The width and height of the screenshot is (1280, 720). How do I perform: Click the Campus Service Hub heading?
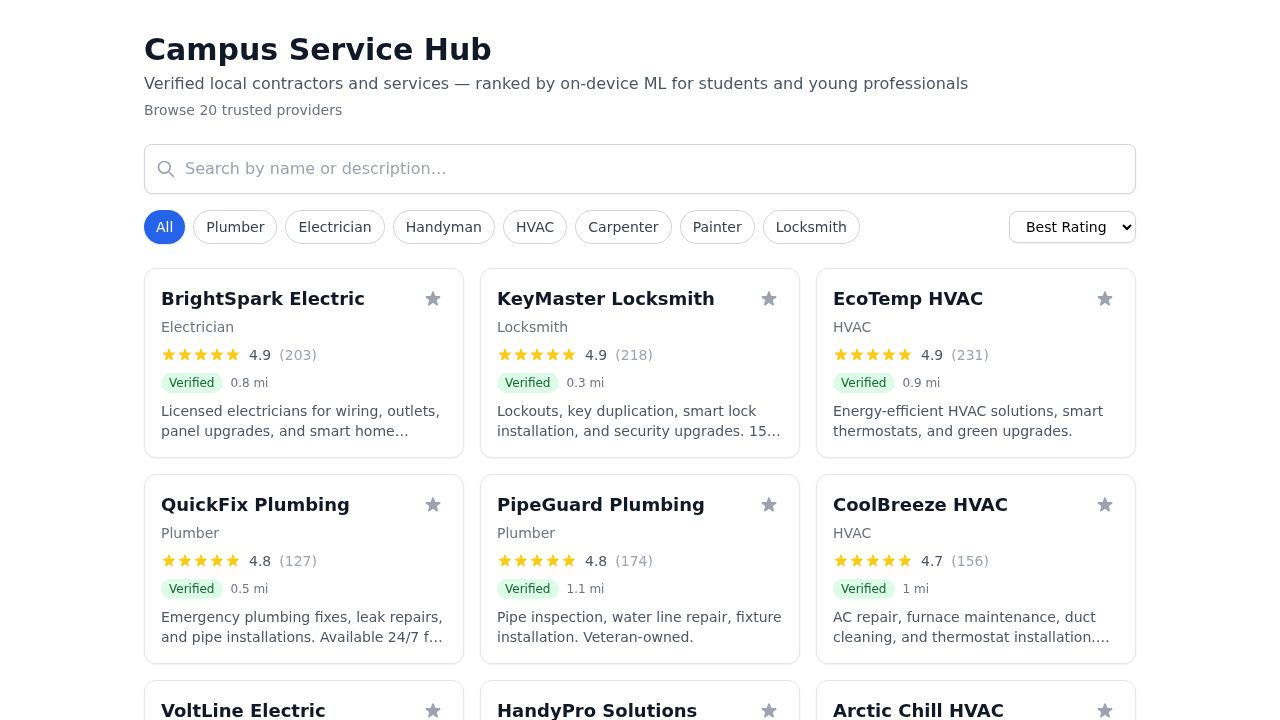point(318,50)
